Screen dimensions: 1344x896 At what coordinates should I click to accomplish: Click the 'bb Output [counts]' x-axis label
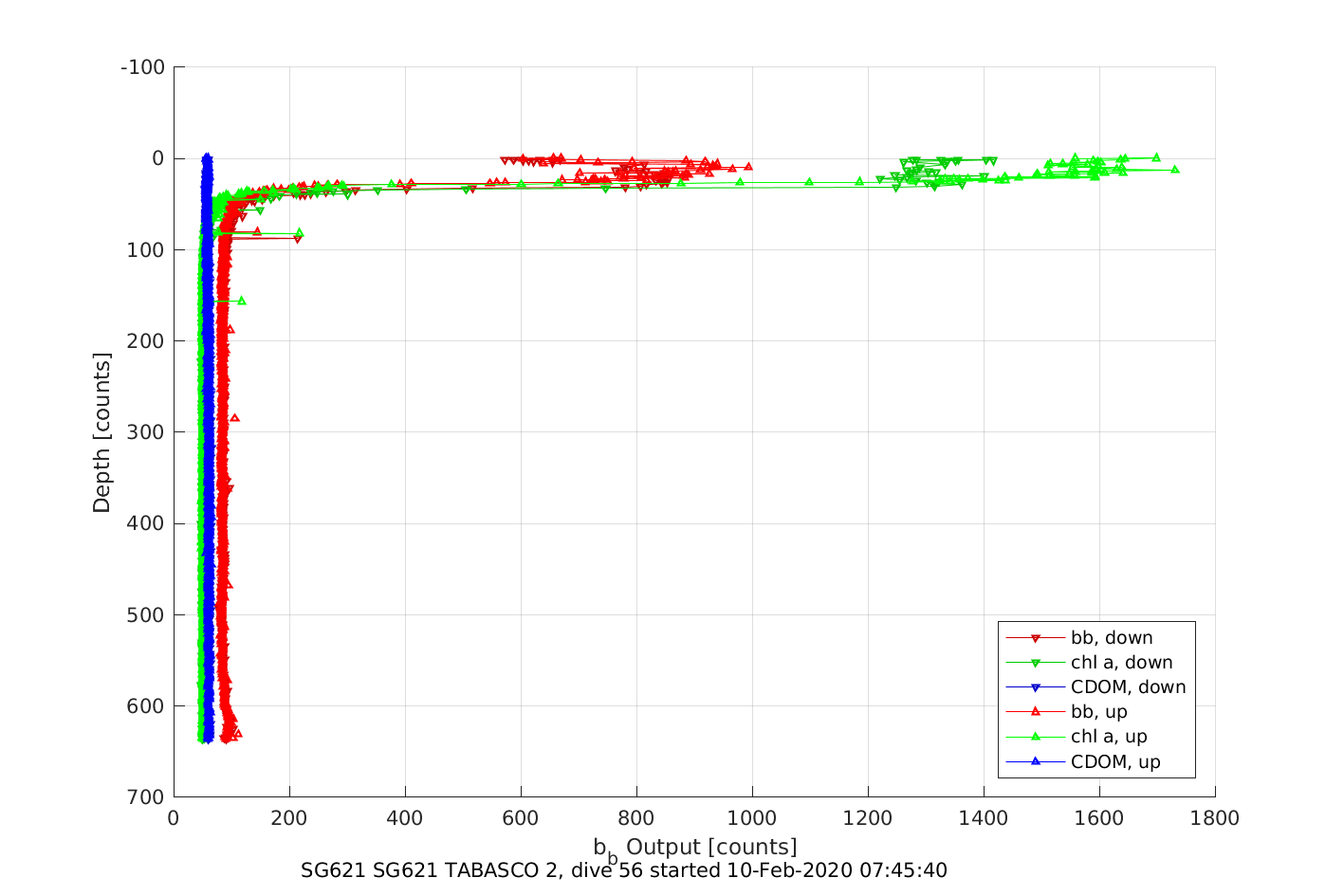click(695, 849)
